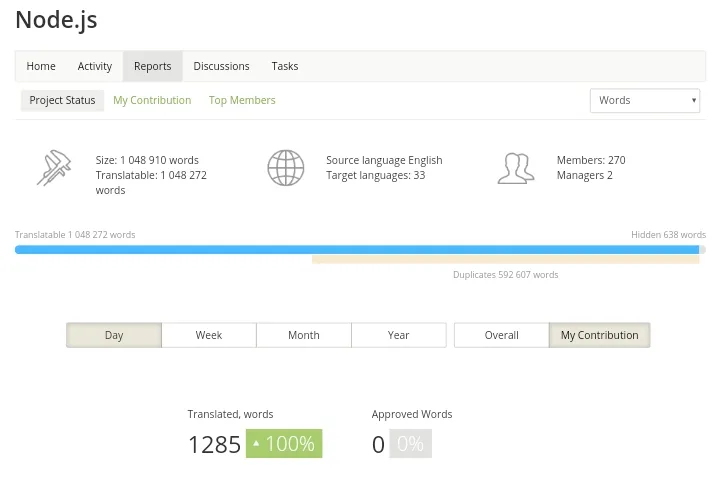
Task: Switch period to Week
Action: point(209,335)
